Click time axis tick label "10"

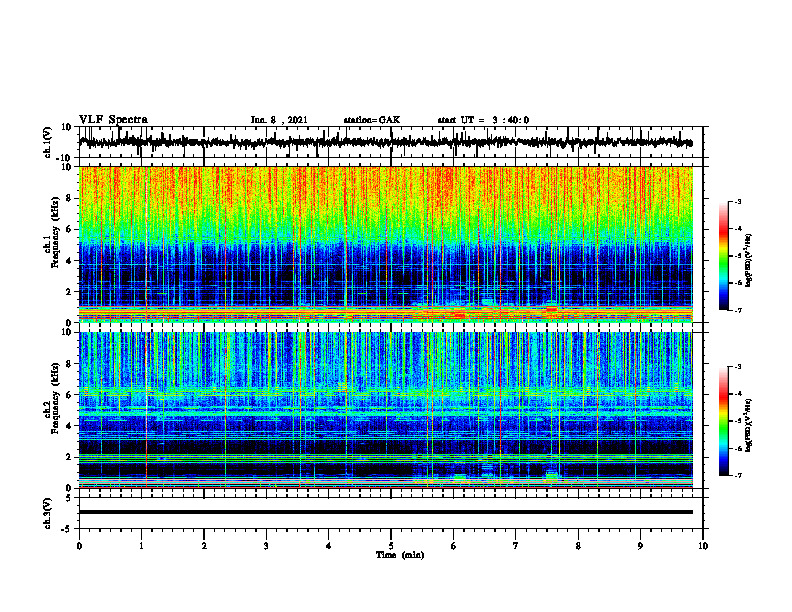[x=703, y=546]
